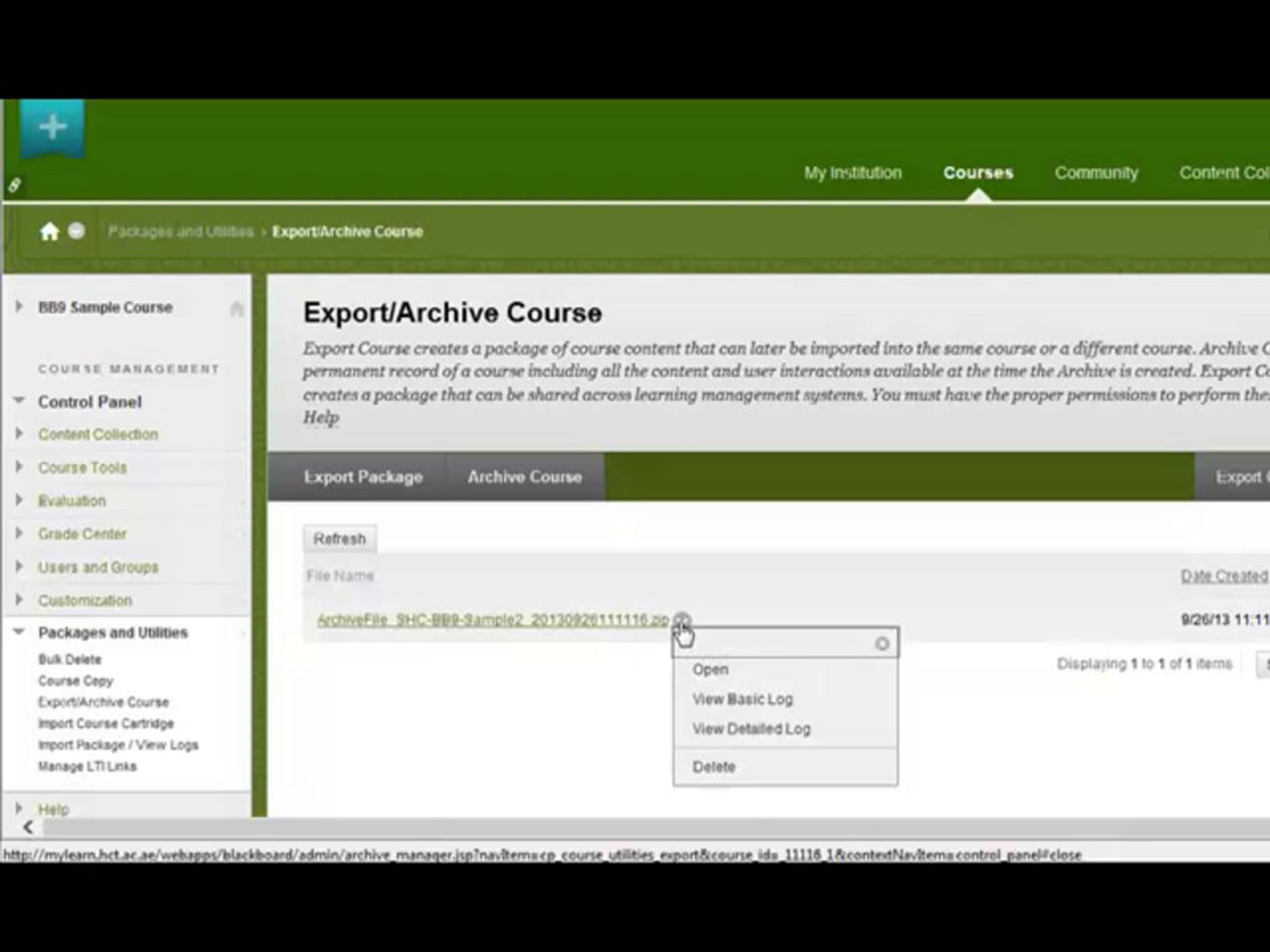The width and height of the screenshot is (1270, 952).
Task: Open the Community tab
Action: click(x=1096, y=173)
